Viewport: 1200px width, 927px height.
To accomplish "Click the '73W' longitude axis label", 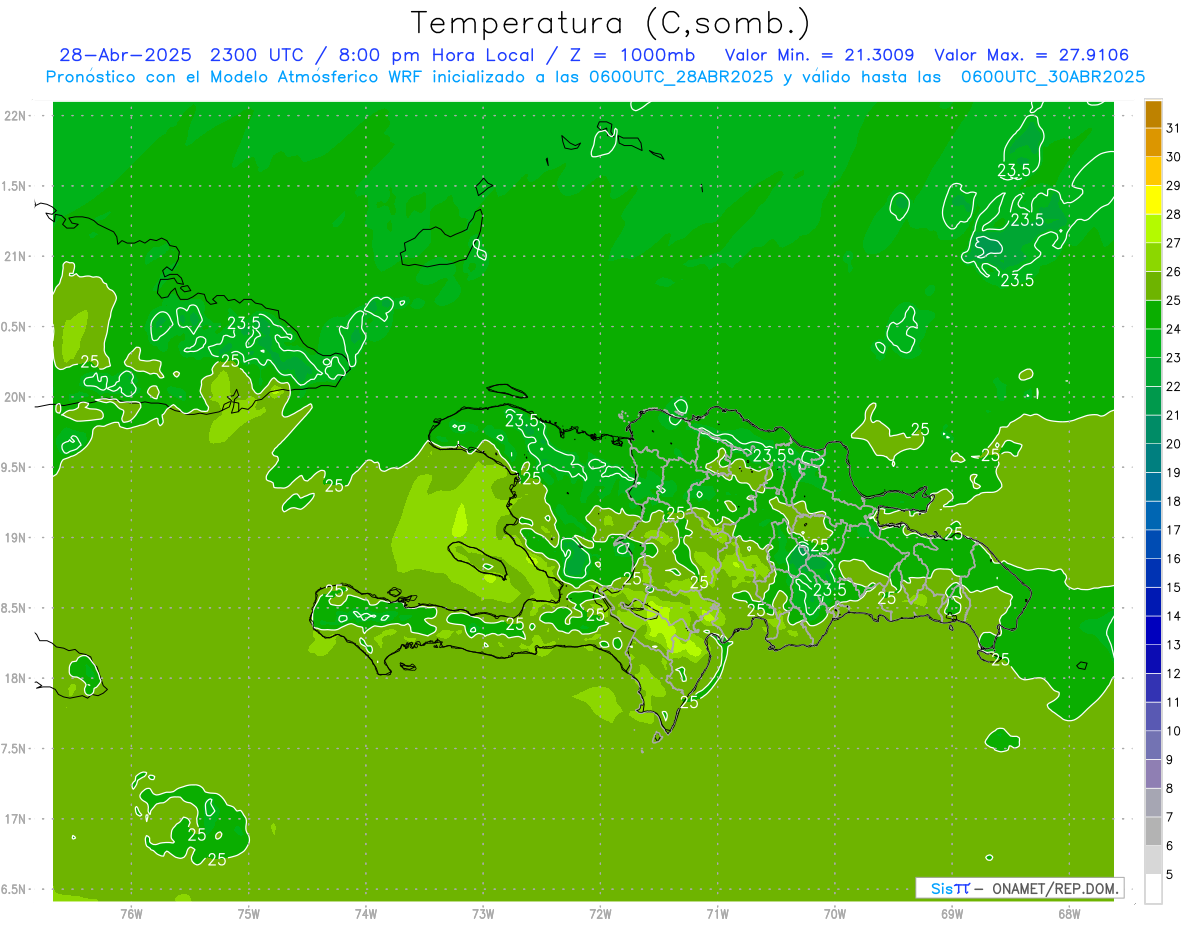I will click(483, 913).
